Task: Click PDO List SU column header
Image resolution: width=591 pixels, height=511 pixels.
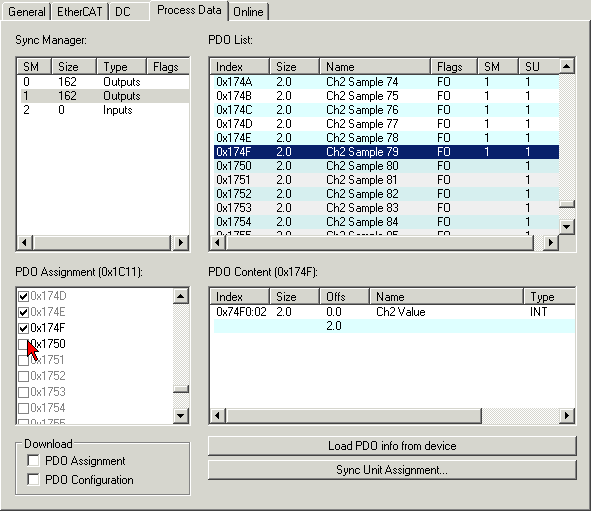Action: tap(539, 67)
